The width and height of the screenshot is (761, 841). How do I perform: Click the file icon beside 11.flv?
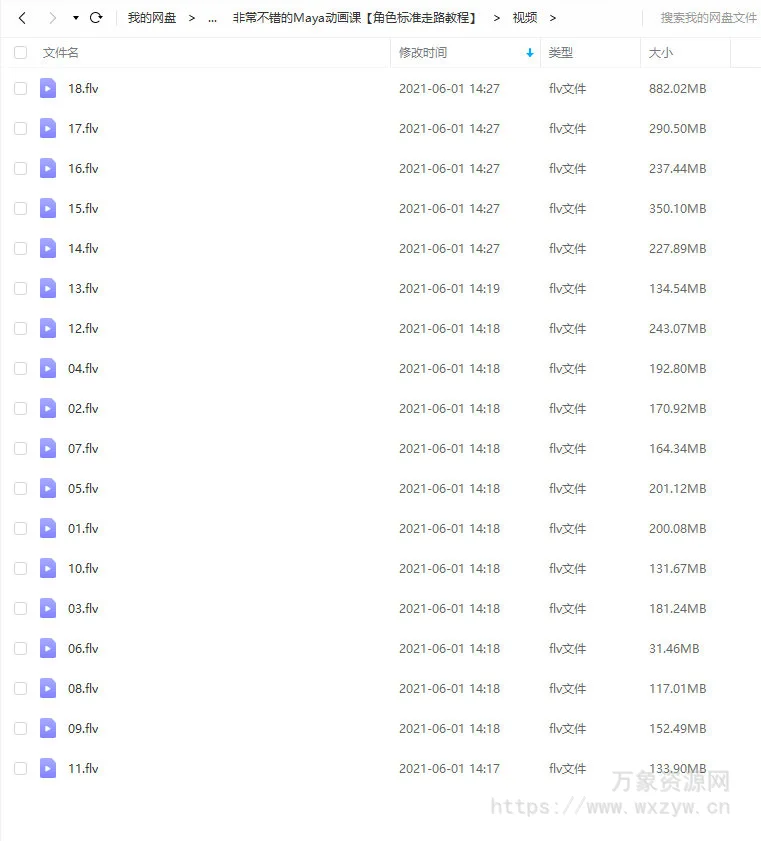pyautogui.click(x=48, y=768)
